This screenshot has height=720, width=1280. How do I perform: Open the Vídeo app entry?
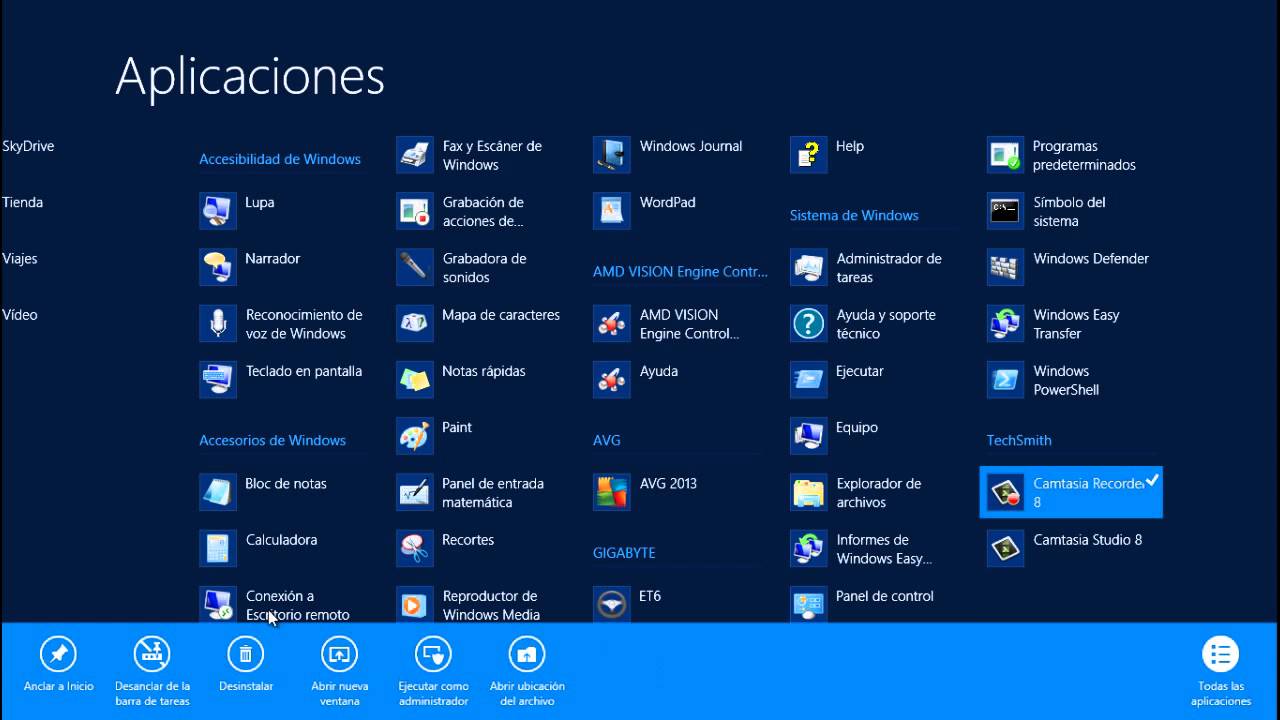(20, 314)
